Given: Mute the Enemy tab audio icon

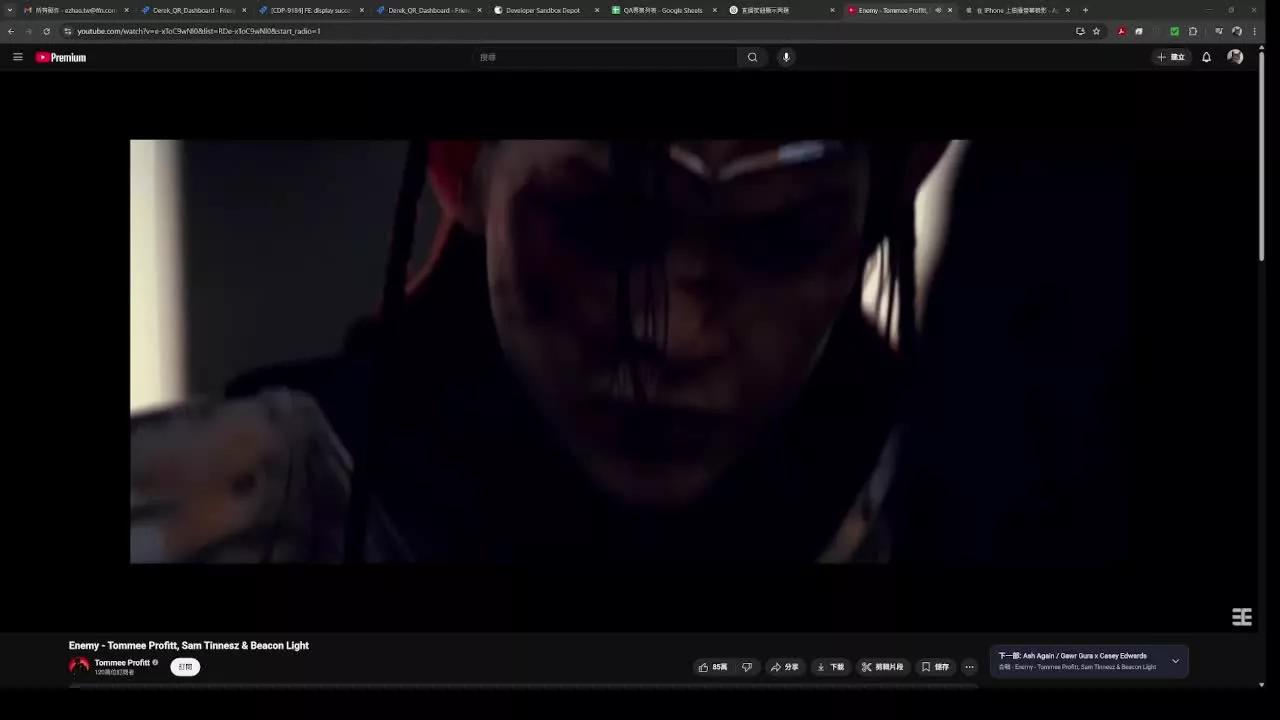Looking at the screenshot, I should tap(938, 10).
